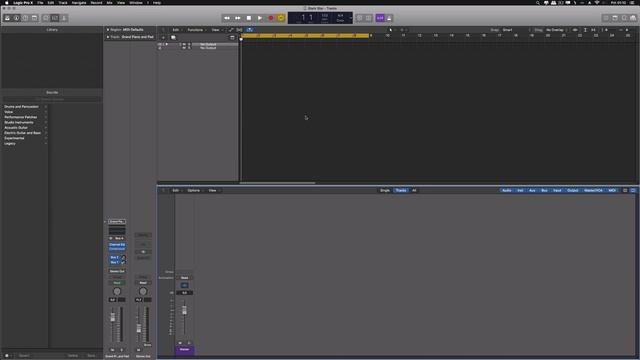Toggle the purple Count-in button
The height and width of the screenshot is (360, 640).
point(380,18)
